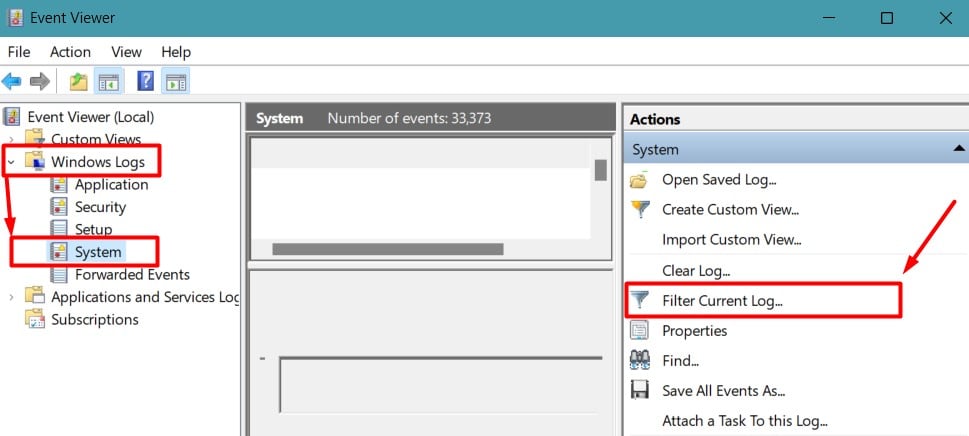Click the Save All Events floppy disk icon
Screen dimensions: 969x436
point(639,390)
